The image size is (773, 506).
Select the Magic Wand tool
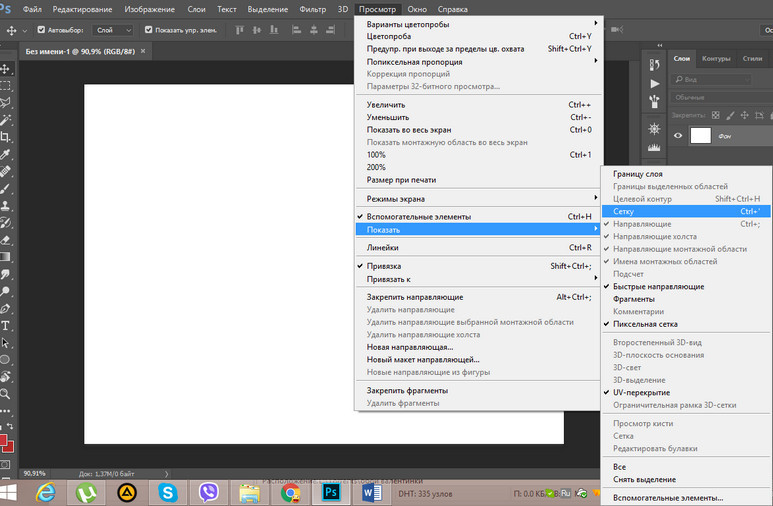(5, 120)
